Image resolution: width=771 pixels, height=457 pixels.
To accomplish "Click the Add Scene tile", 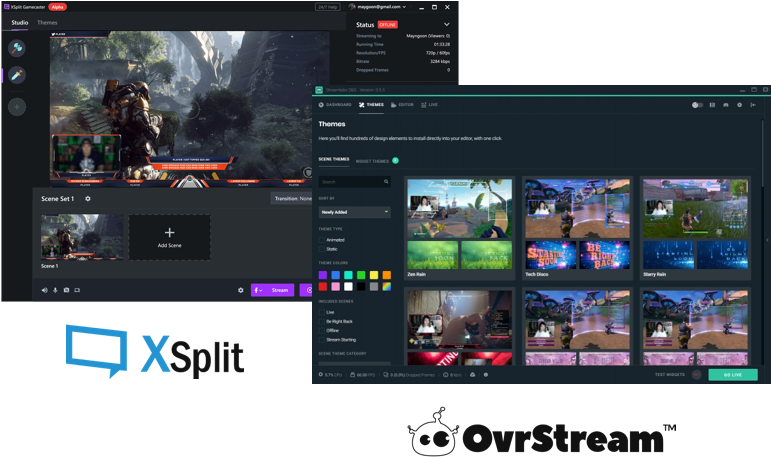I will [170, 237].
